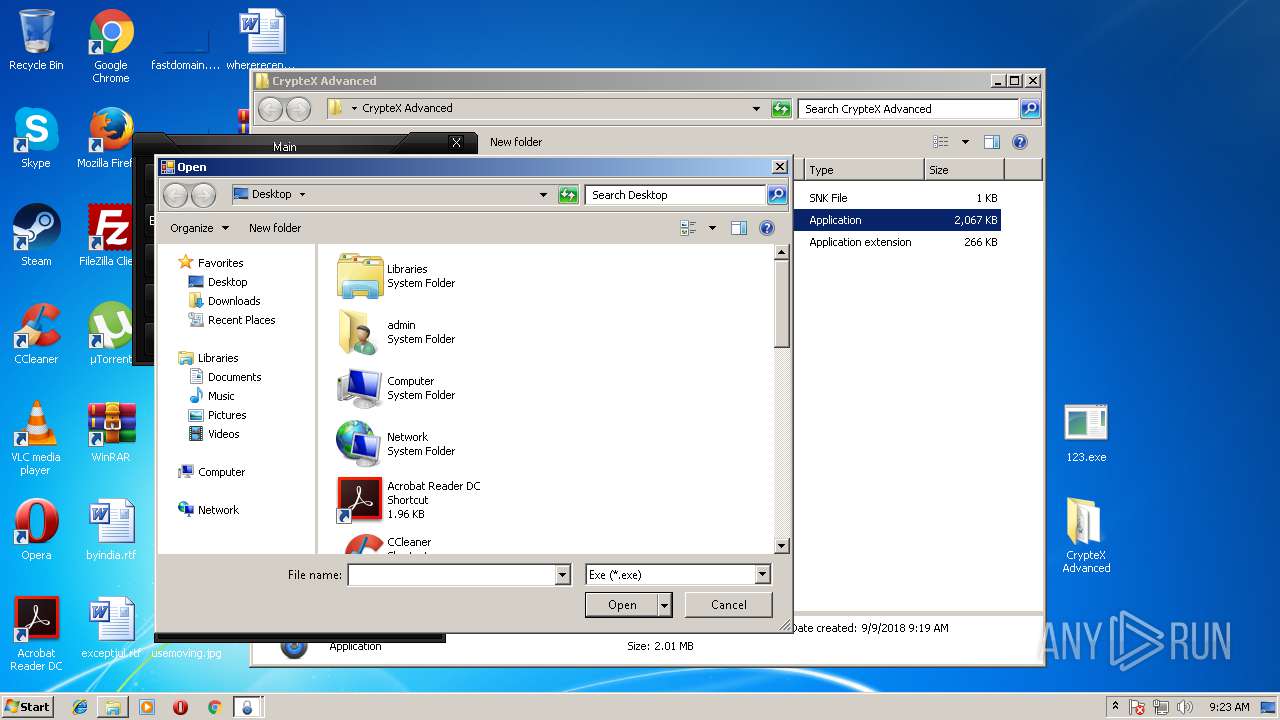Click into the File name input field
This screenshot has height=720, width=1280.
pyautogui.click(x=451, y=575)
